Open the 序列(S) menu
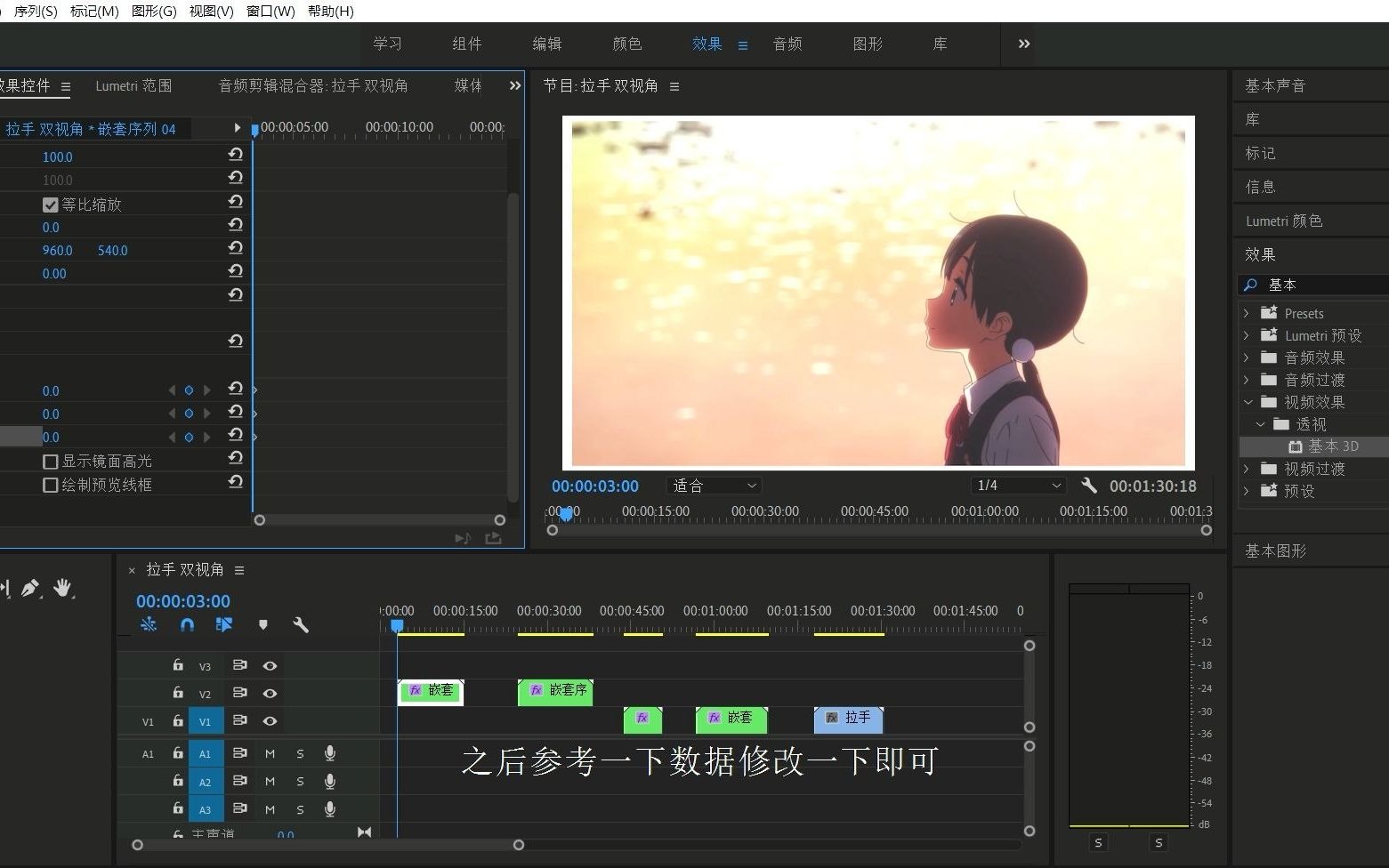 pos(36,11)
